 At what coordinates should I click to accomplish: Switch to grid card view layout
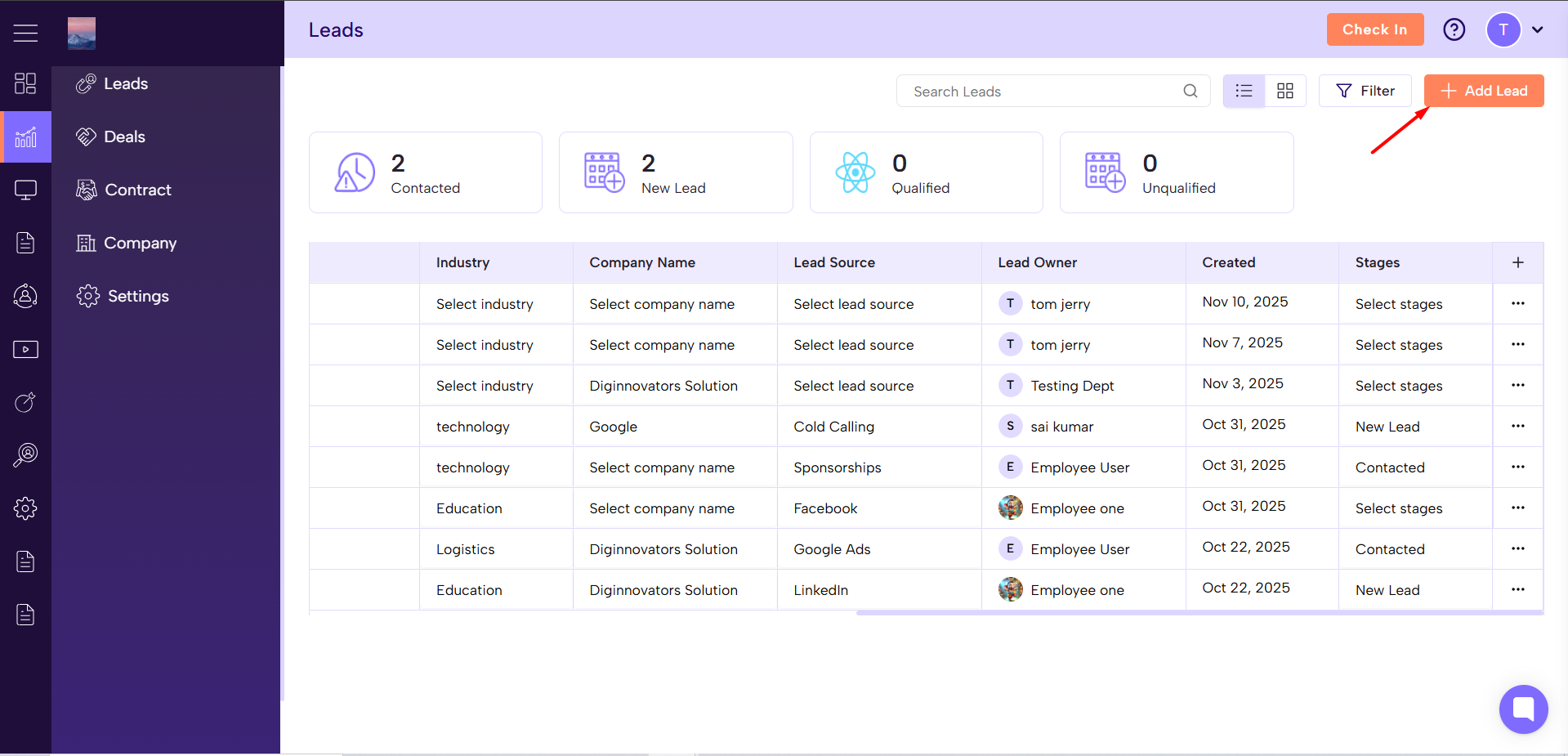1285,91
